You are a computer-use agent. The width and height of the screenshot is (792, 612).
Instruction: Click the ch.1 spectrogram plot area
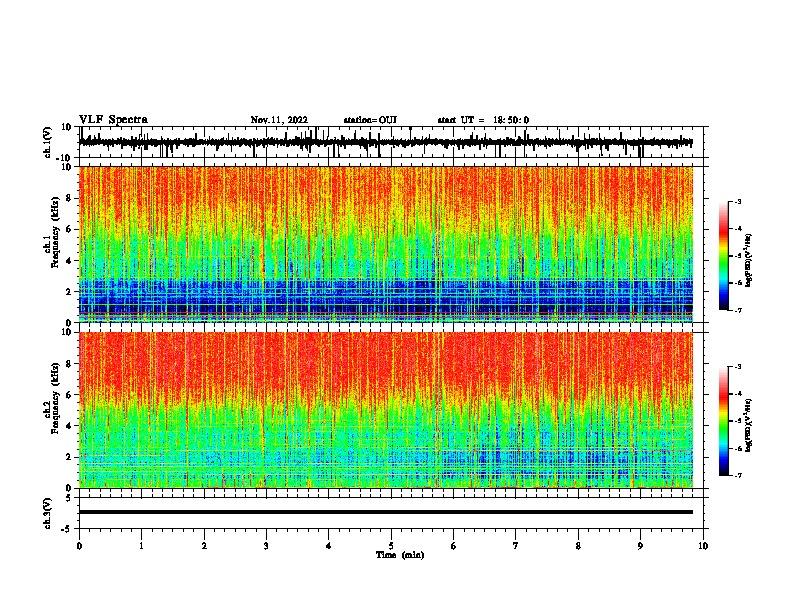(x=386, y=244)
